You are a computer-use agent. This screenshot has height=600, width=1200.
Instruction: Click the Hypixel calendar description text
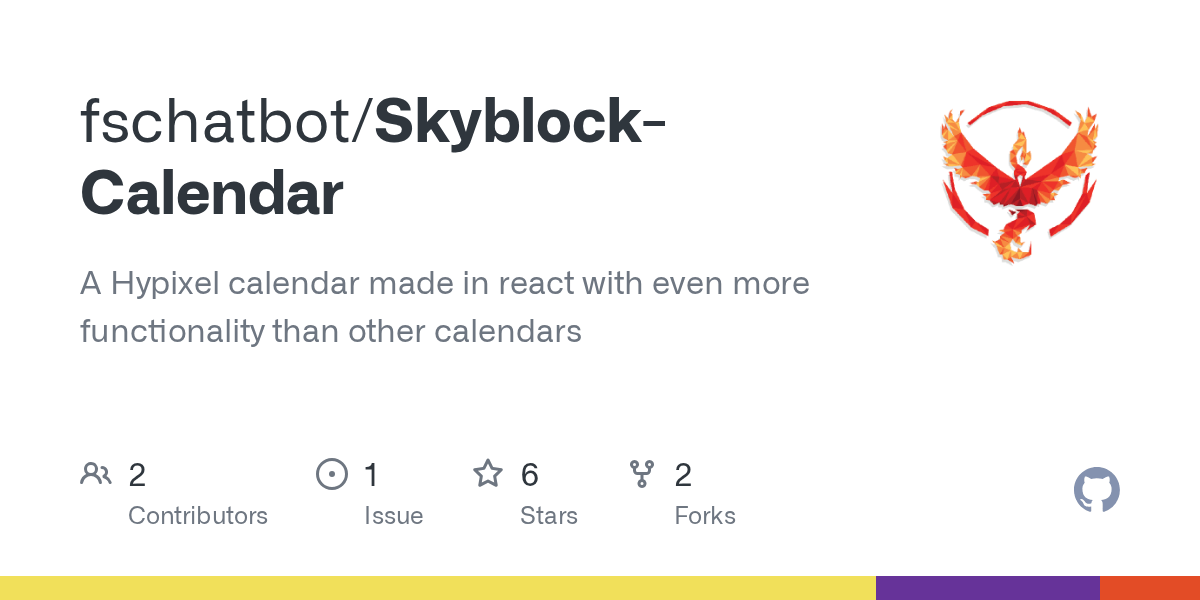[x=445, y=307]
